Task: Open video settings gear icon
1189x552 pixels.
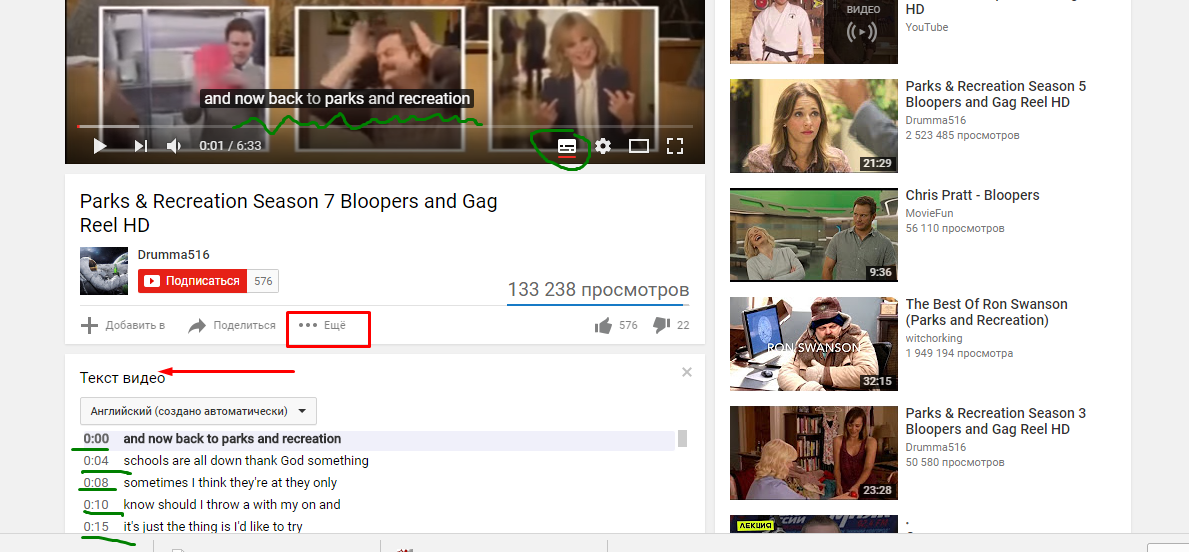Action: [603, 146]
